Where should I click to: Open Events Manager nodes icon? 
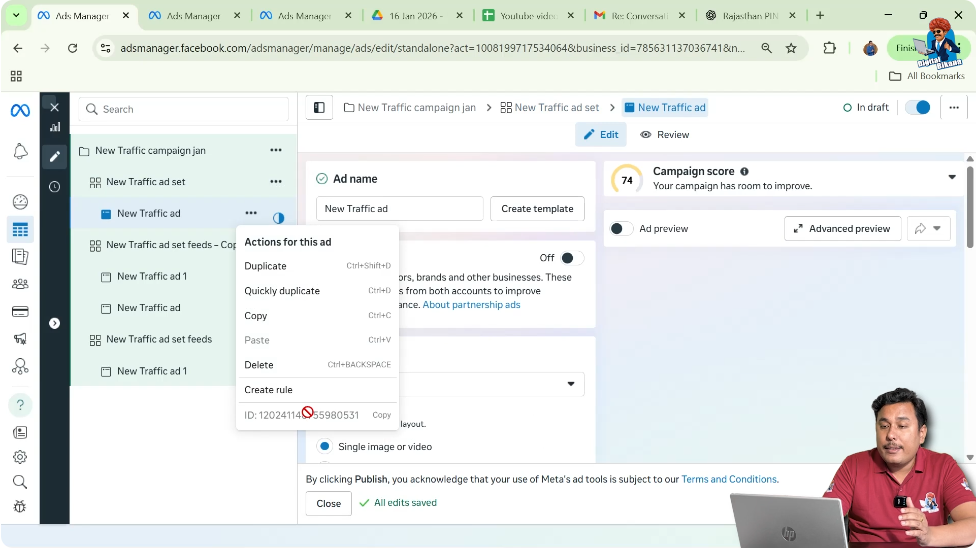pos(20,367)
